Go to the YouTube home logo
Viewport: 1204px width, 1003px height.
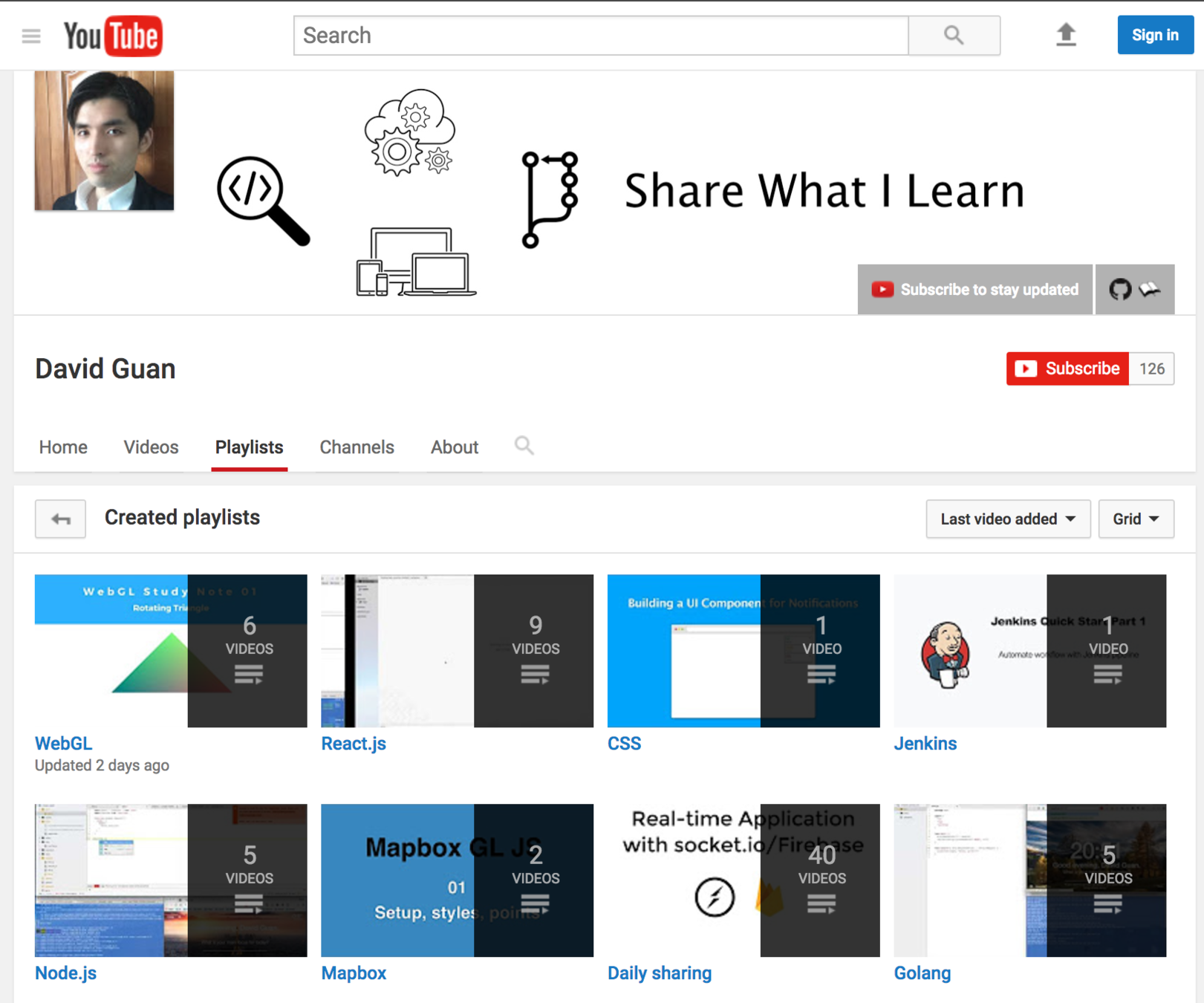[113, 36]
